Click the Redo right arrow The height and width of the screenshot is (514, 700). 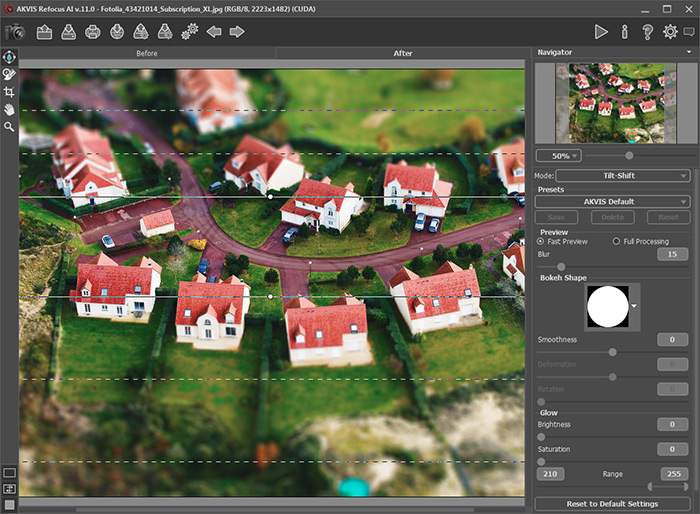pos(237,32)
